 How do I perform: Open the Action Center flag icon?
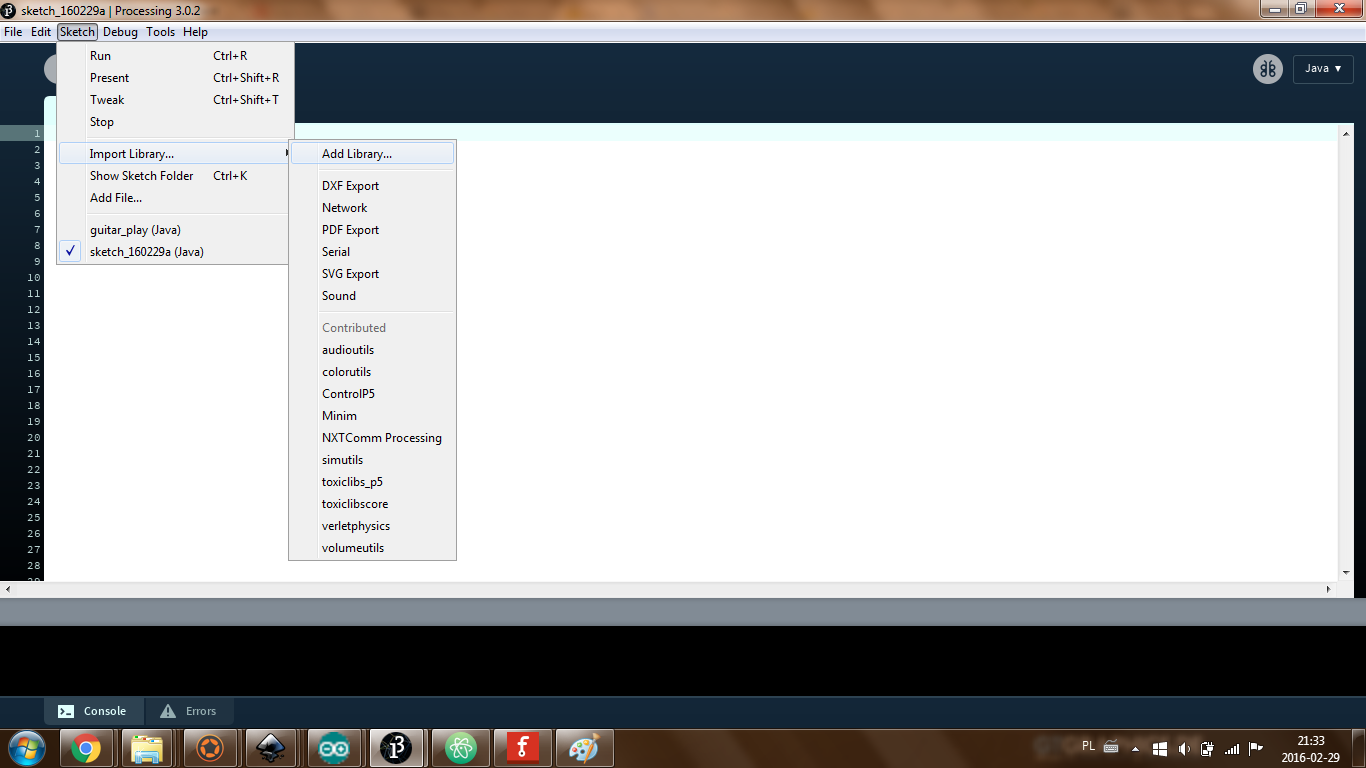[x=1256, y=749]
